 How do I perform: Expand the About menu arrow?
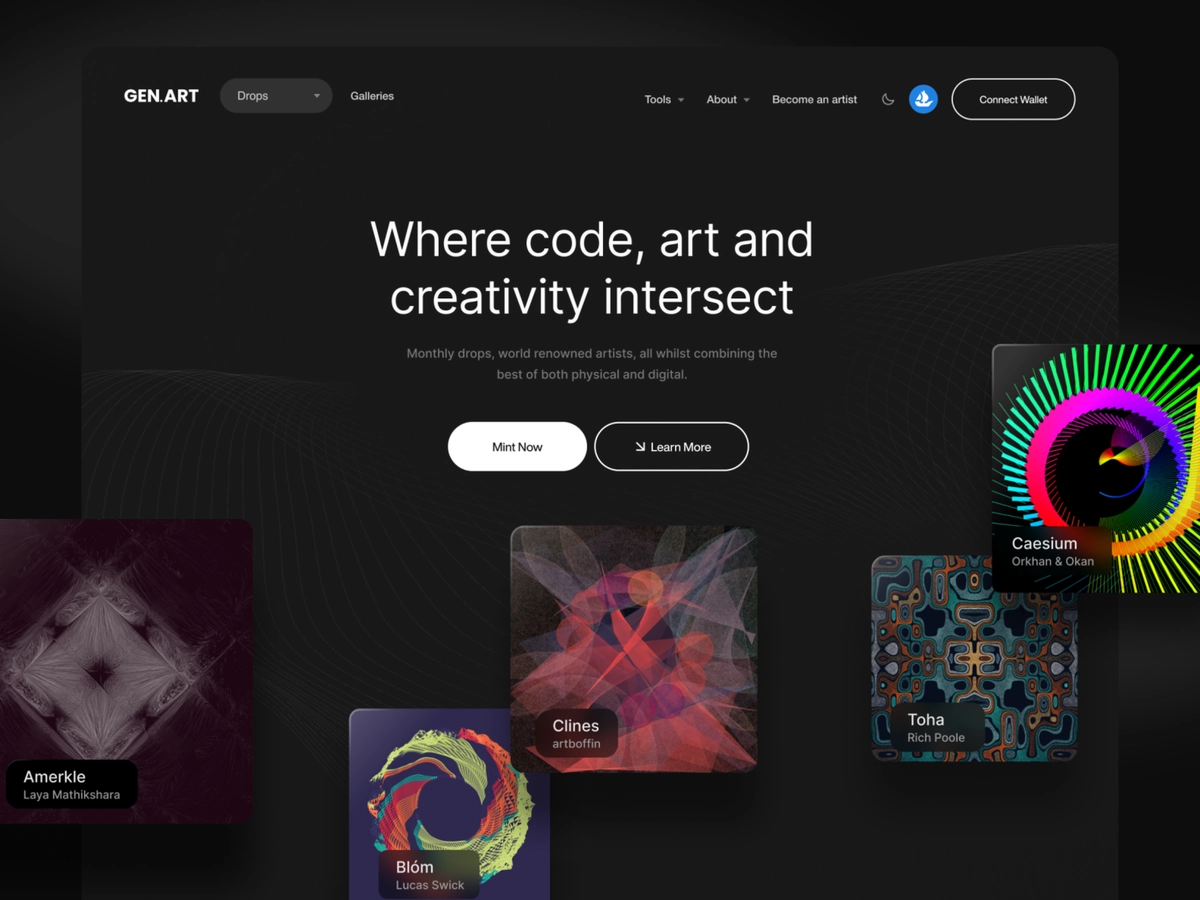coord(745,100)
